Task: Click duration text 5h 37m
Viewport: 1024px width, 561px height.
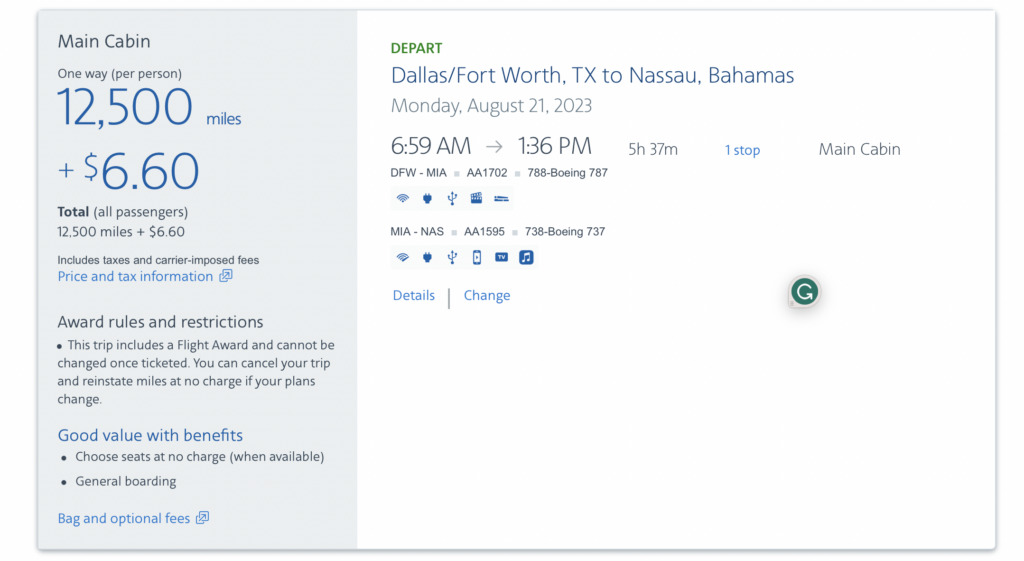Action: (x=653, y=150)
